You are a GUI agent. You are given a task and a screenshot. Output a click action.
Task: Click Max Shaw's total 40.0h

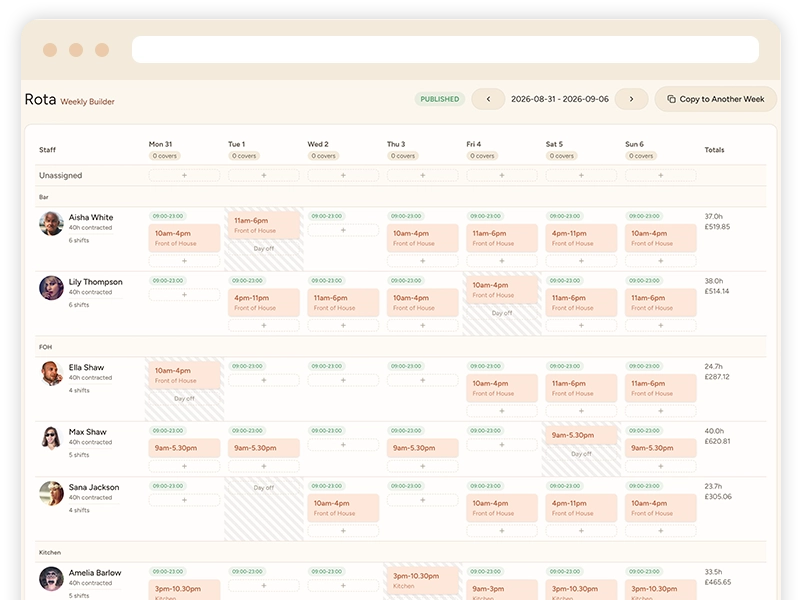[714, 431]
